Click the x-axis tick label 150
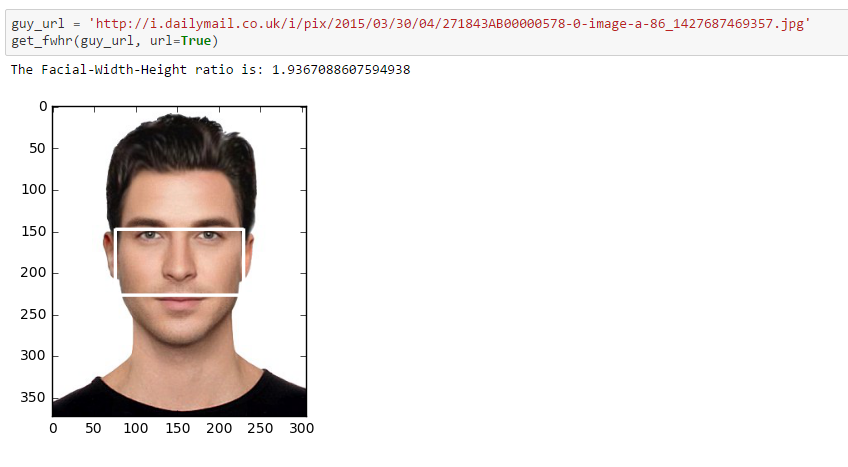Viewport: 848px width, 467px height. click(x=176, y=428)
